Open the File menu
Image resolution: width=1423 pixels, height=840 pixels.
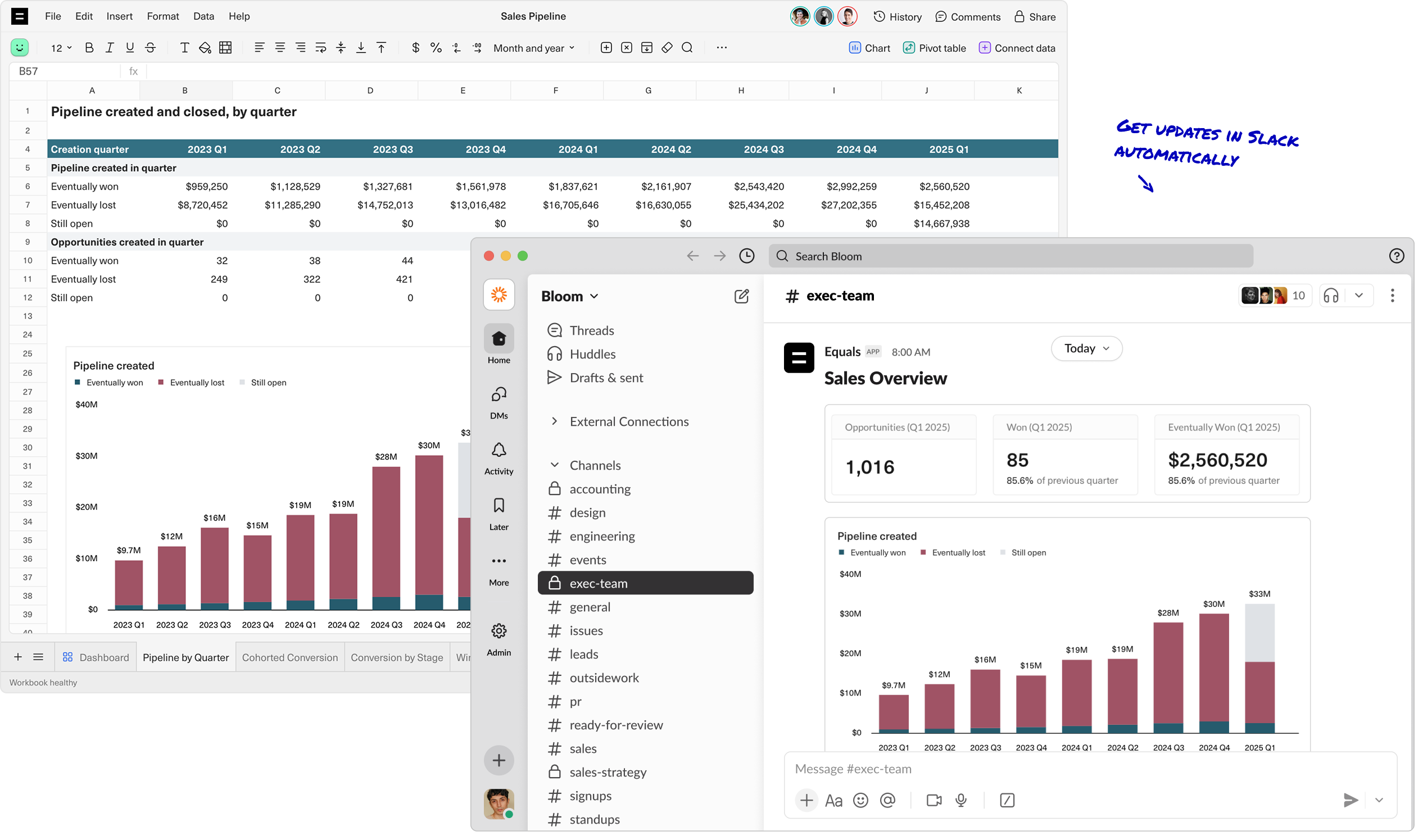(x=53, y=16)
